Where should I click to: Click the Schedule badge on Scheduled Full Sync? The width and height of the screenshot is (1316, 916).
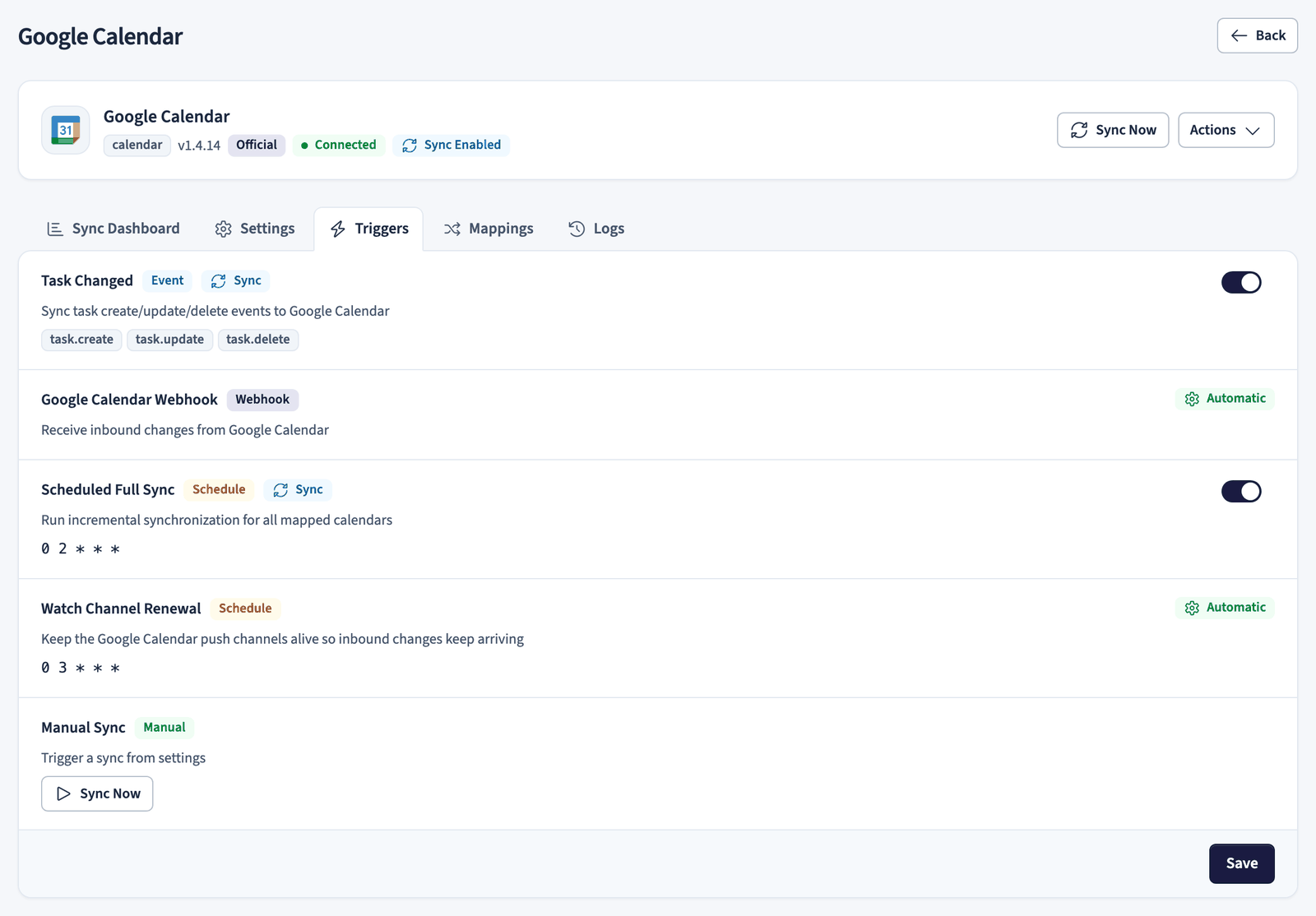(x=219, y=489)
